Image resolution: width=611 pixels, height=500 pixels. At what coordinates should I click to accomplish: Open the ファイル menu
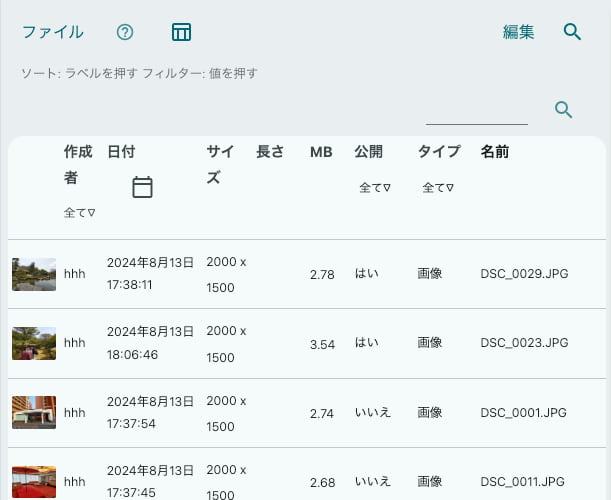coord(53,32)
